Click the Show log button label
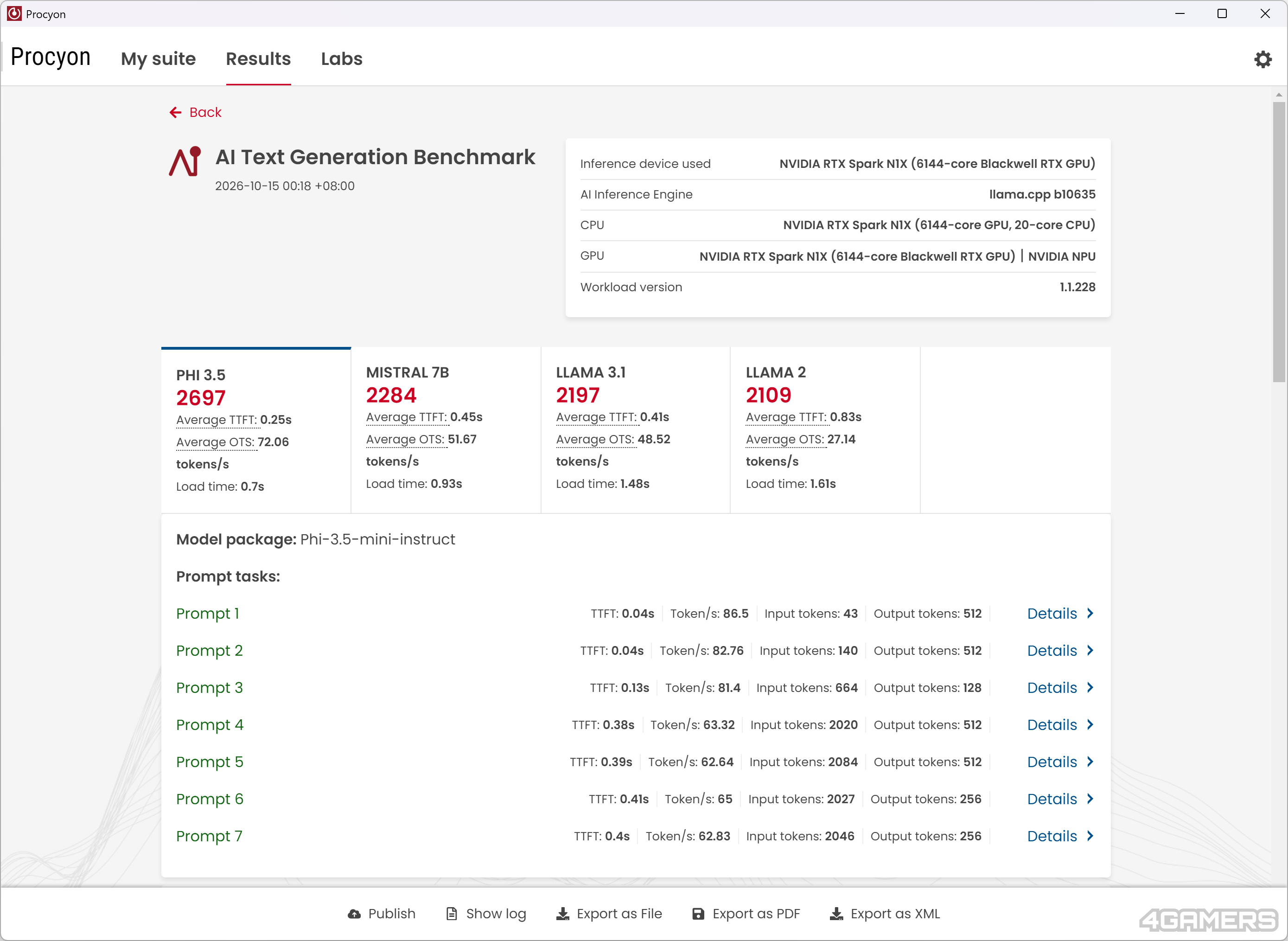Viewport: 1288px width, 941px height. click(496, 914)
